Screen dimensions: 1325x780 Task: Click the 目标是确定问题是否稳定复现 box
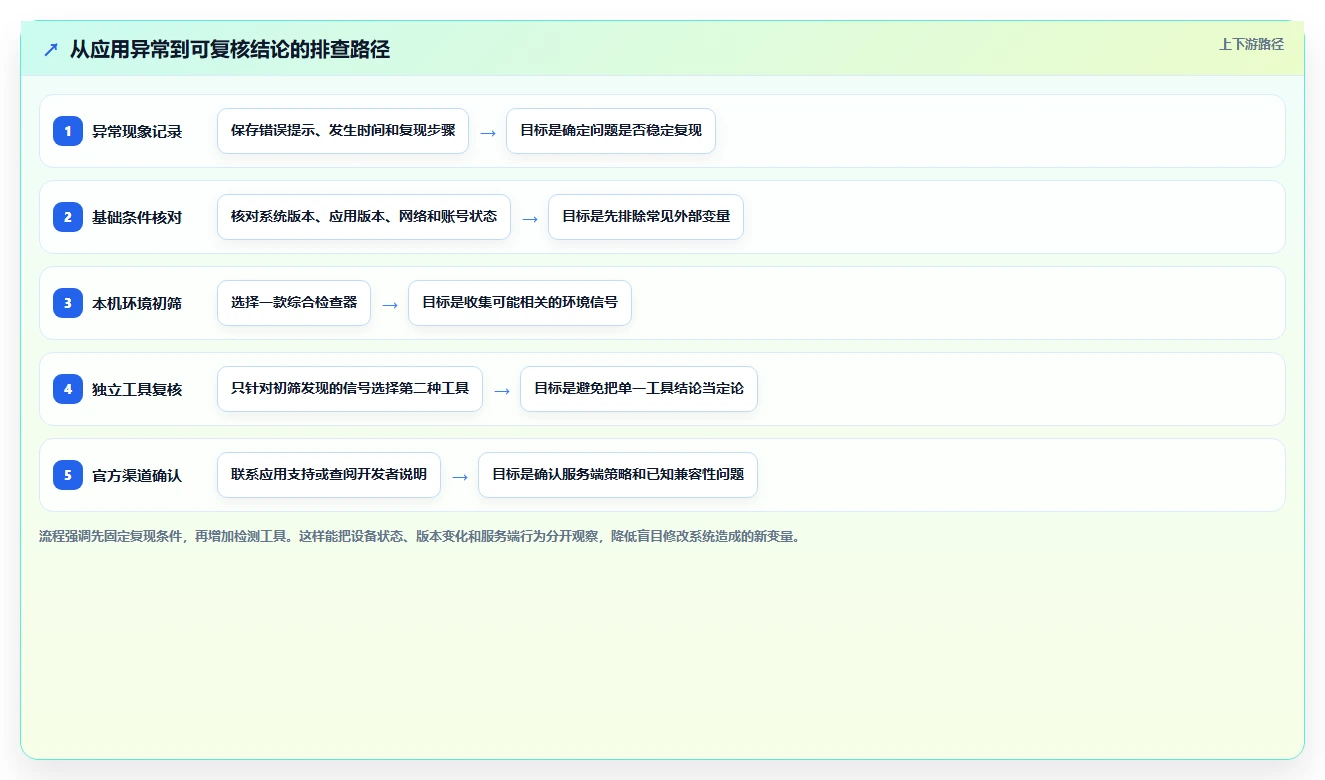pyautogui.click(x=611, y=131)
